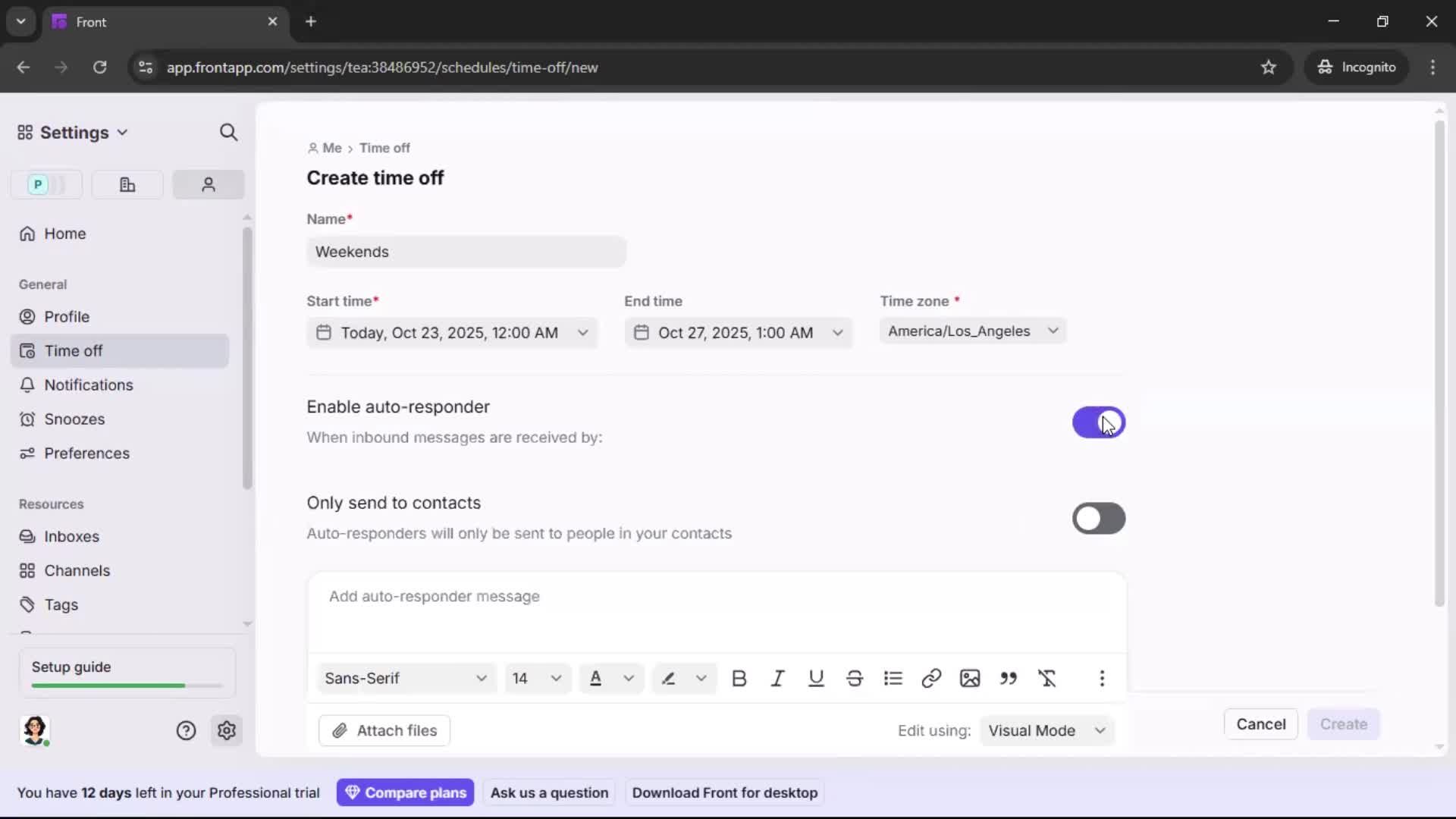The image size is (1456, 819).
Task: Open Compare plans
Action: pyautogui.click(x=406, y=792)
